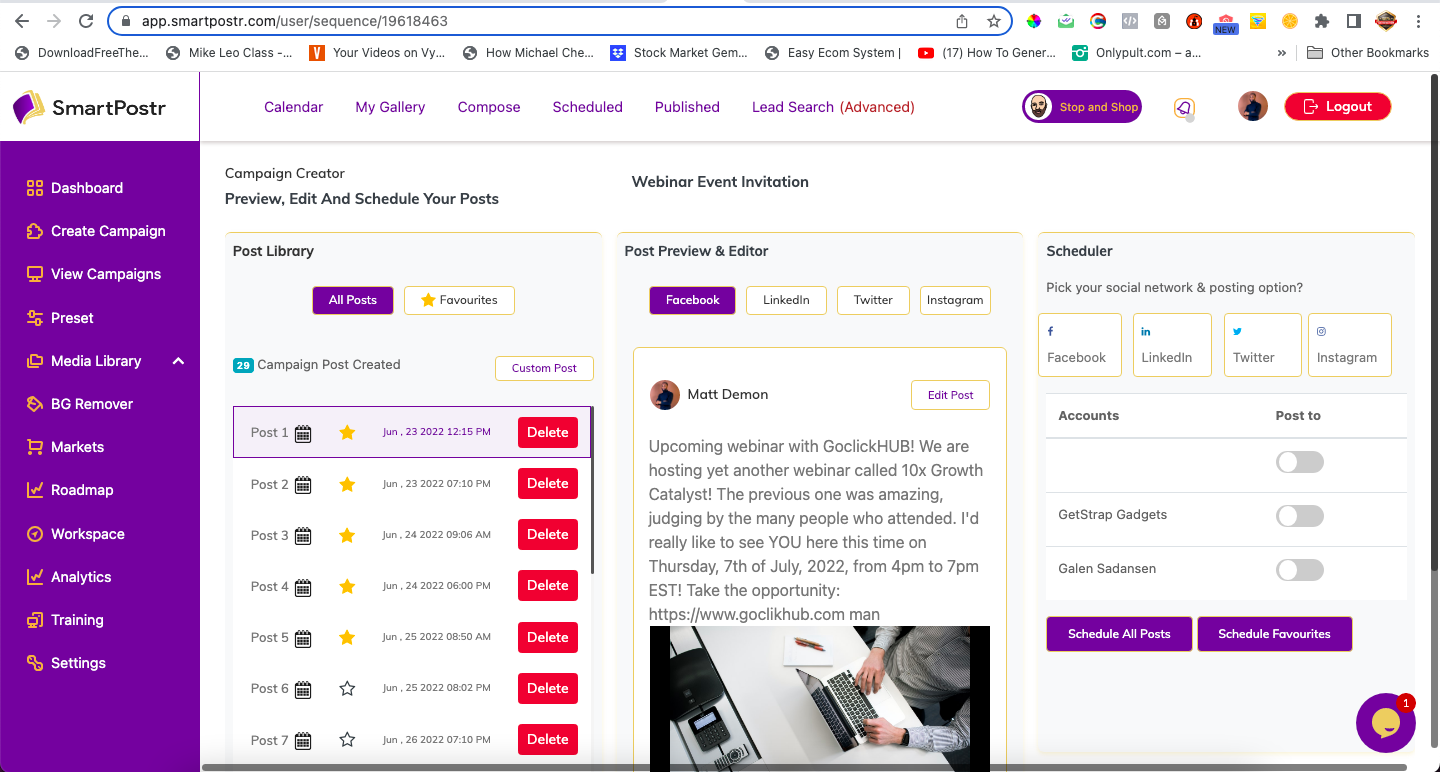Enable posting to GetStrap Gadgets
This screenshot has height=772, width=1440.
[1300, 516]
